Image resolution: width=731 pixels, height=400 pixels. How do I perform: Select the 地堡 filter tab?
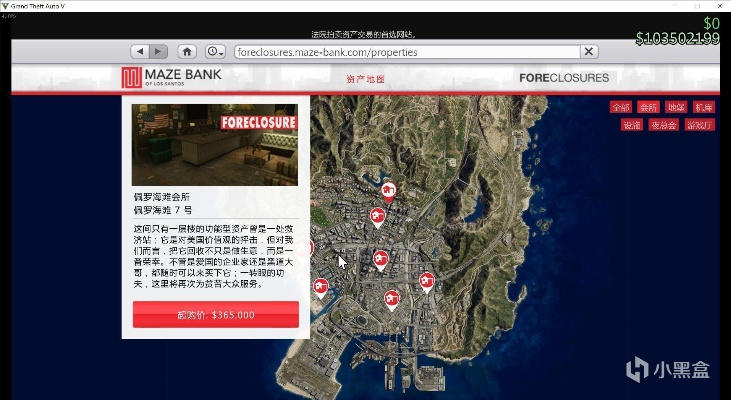pyautogui.click(x=676, y=107)
